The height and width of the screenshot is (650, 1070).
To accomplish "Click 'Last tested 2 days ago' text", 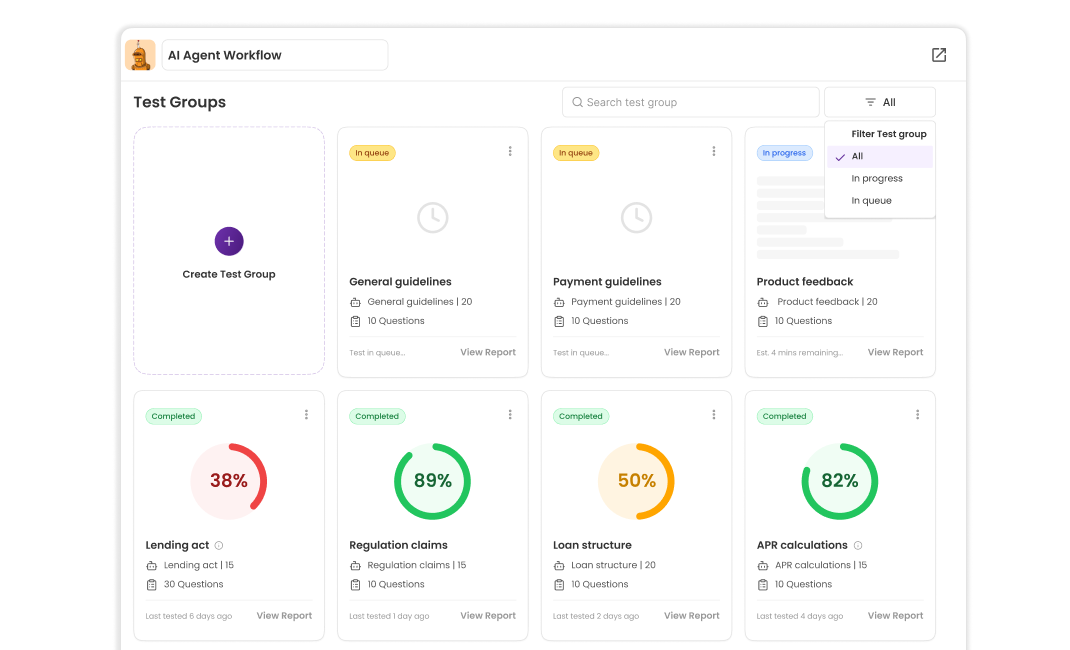I will click(x=596, y=616).
